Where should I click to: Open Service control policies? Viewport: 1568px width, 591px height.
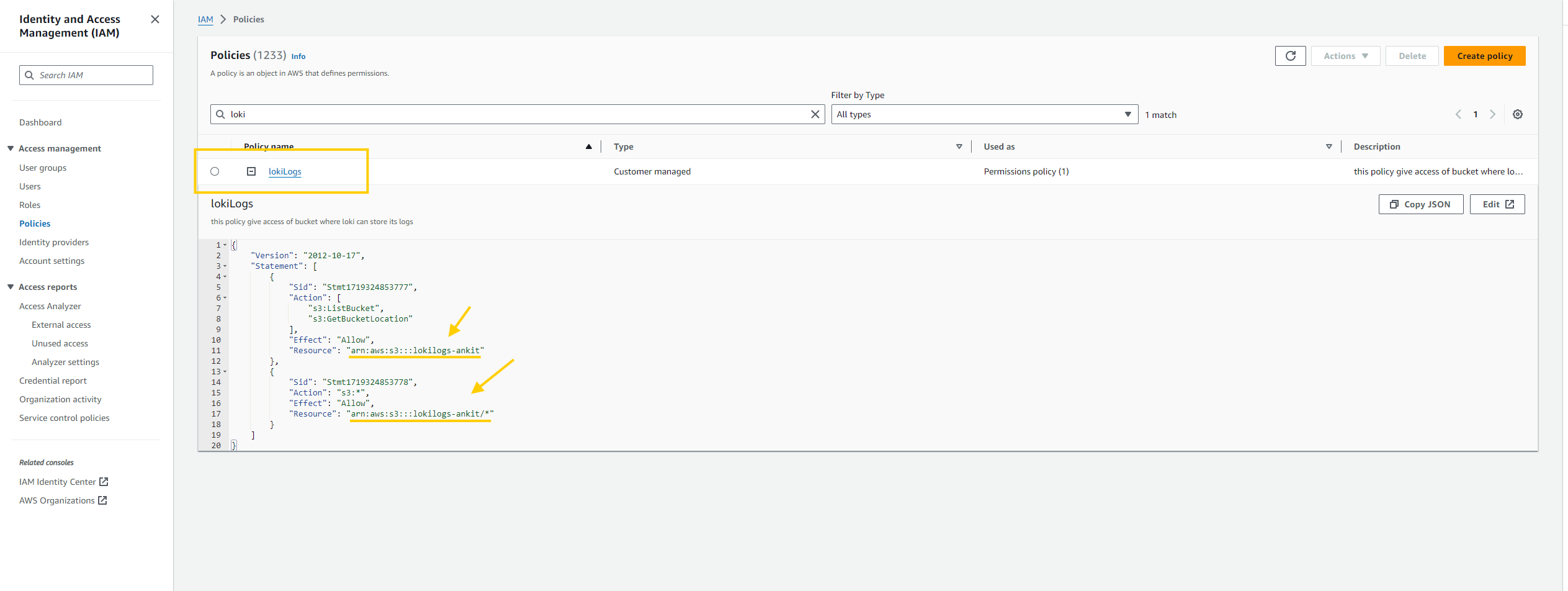pyautogui.click(x=64, y=418)
